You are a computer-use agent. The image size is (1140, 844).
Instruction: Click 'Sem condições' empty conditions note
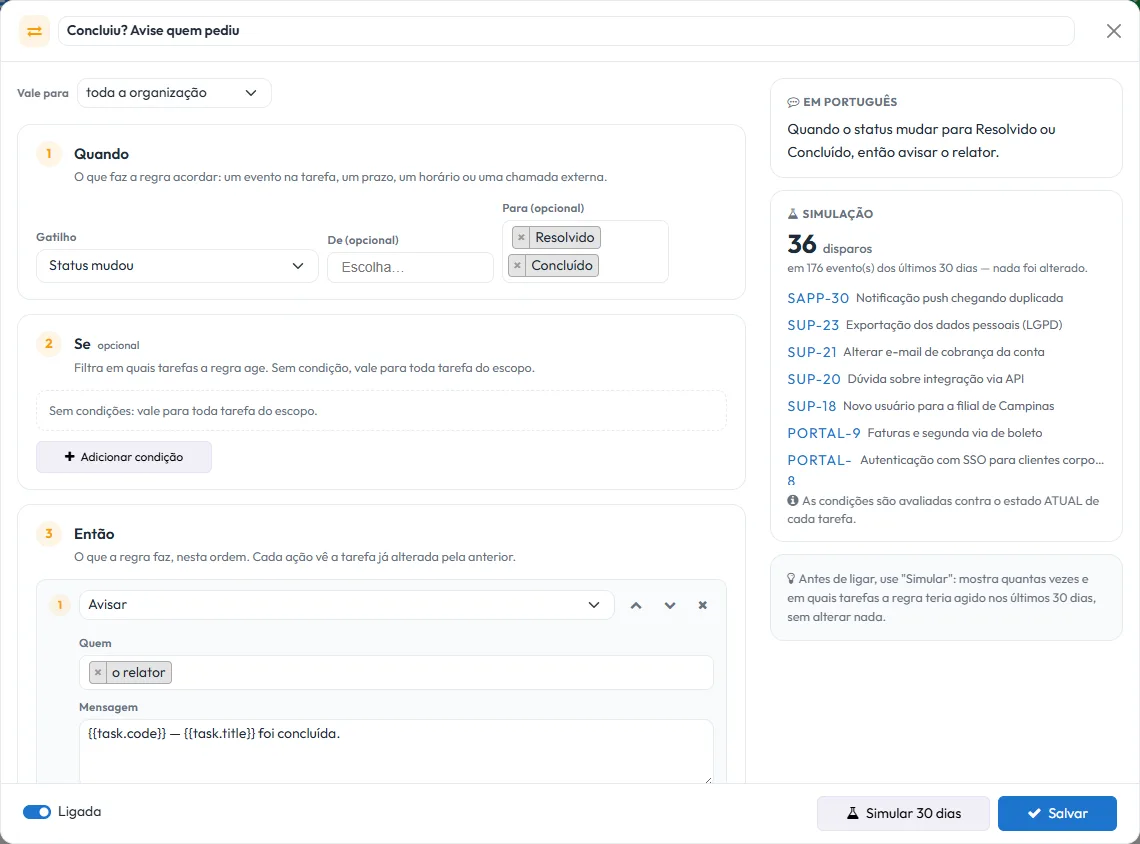[x=382, y=411]
